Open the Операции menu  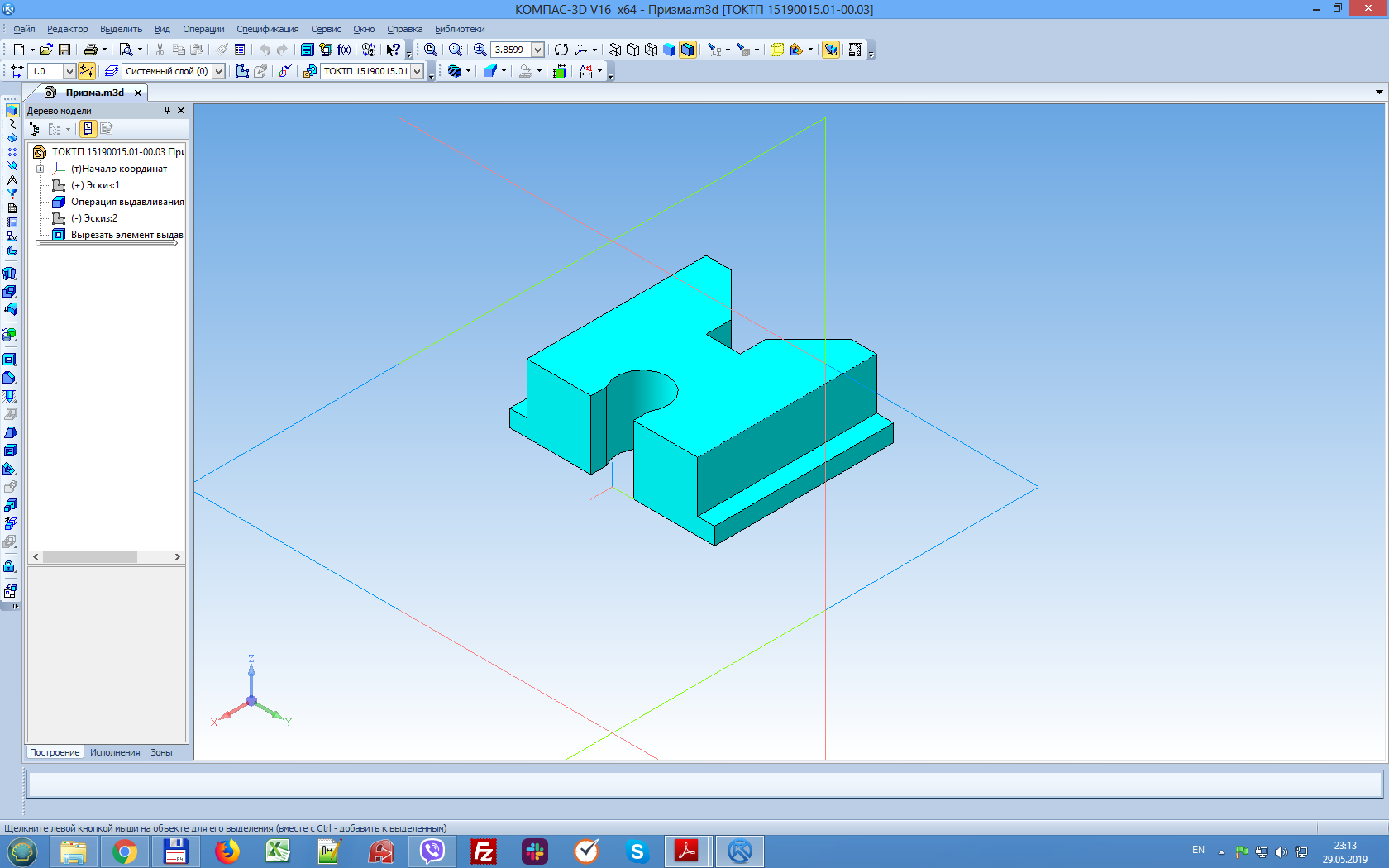point(203,29)
